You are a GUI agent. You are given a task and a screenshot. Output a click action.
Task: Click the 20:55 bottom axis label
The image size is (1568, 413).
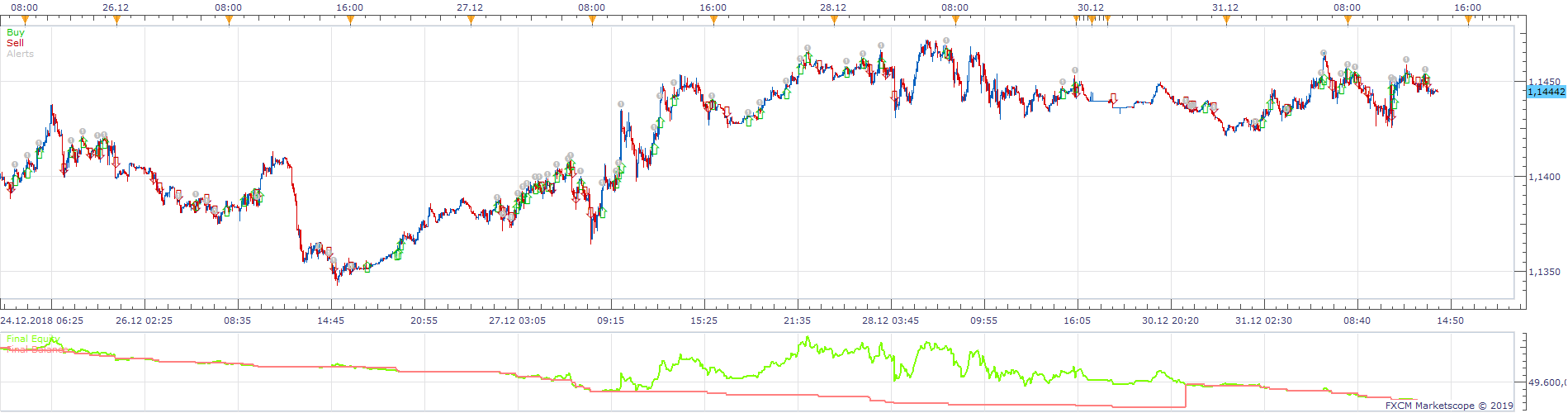pos(424,320)
